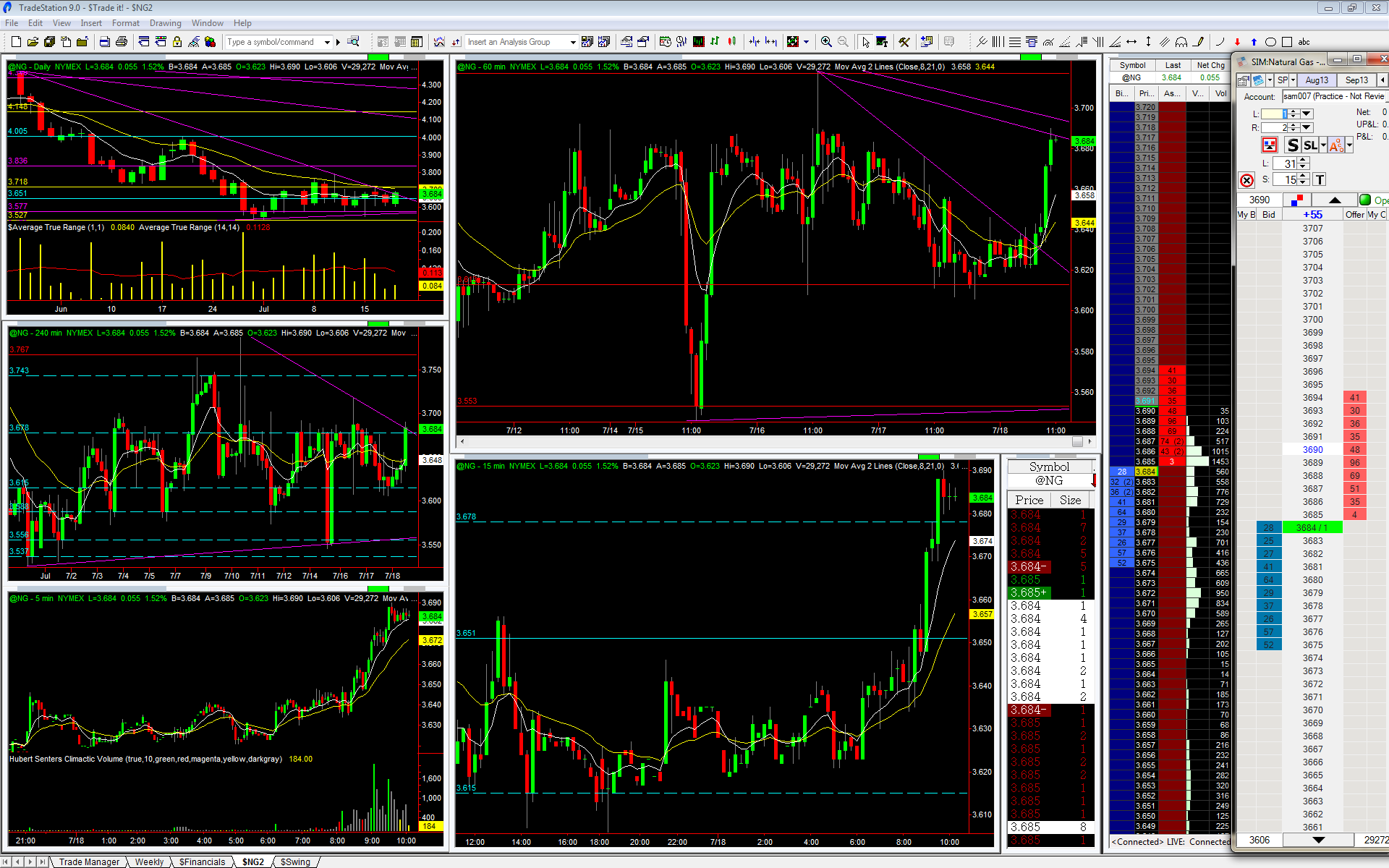Open the Insert menu
Viewport: 1389px width, 868px height.
(91, 23)
